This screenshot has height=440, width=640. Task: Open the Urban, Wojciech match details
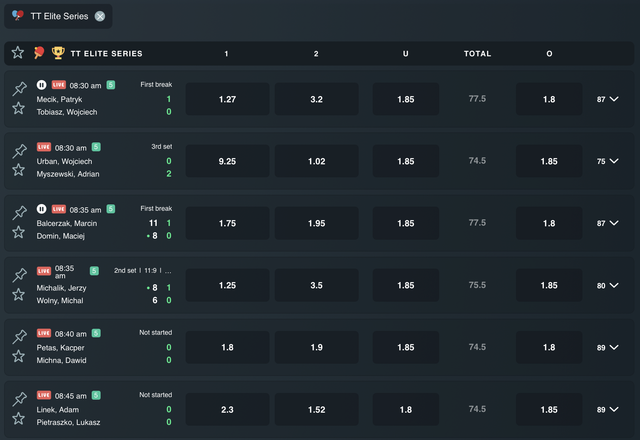64,162
